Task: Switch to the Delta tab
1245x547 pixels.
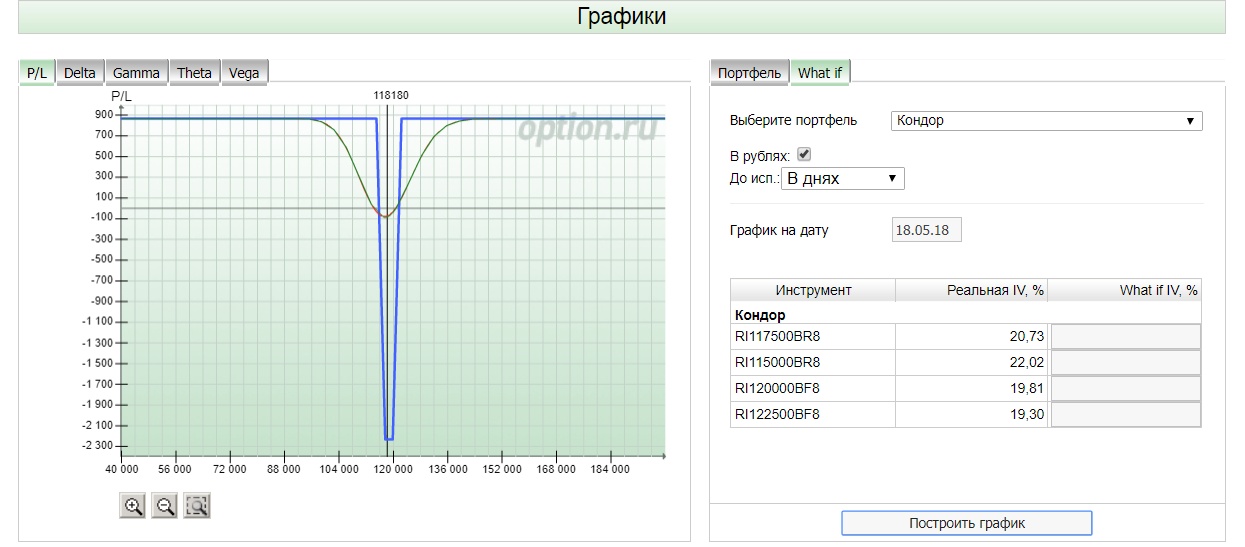Action: coord(80,72)
